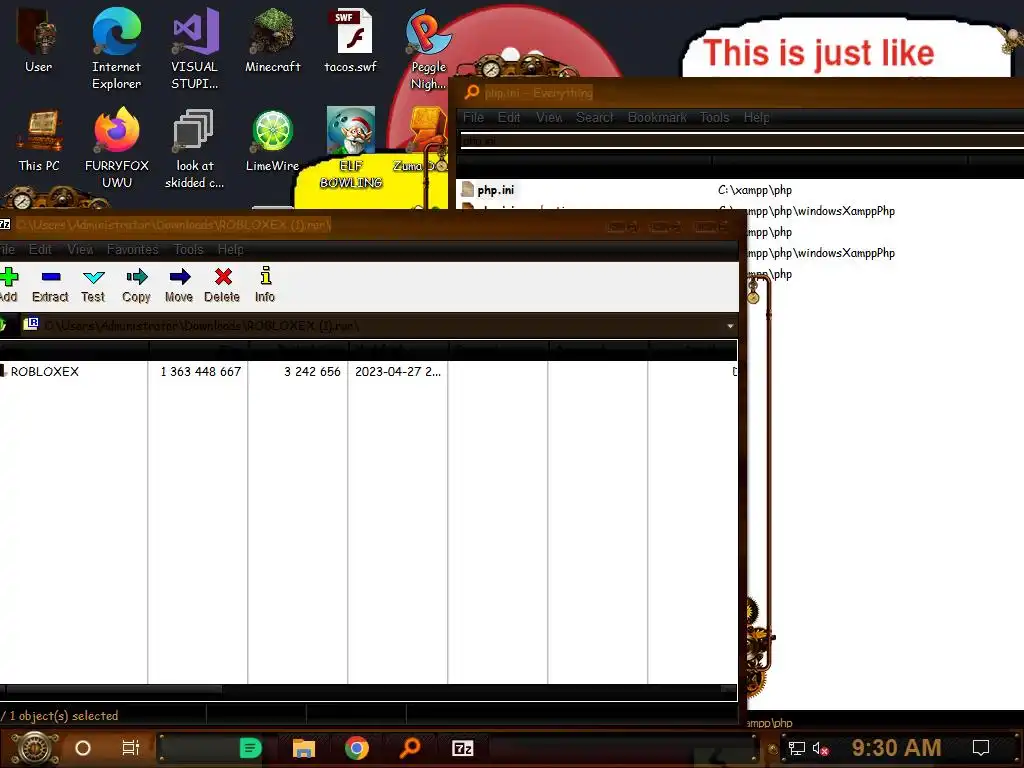Click the steampunk Start button on taskbar
1024x768 pixels.
(35, 748)
